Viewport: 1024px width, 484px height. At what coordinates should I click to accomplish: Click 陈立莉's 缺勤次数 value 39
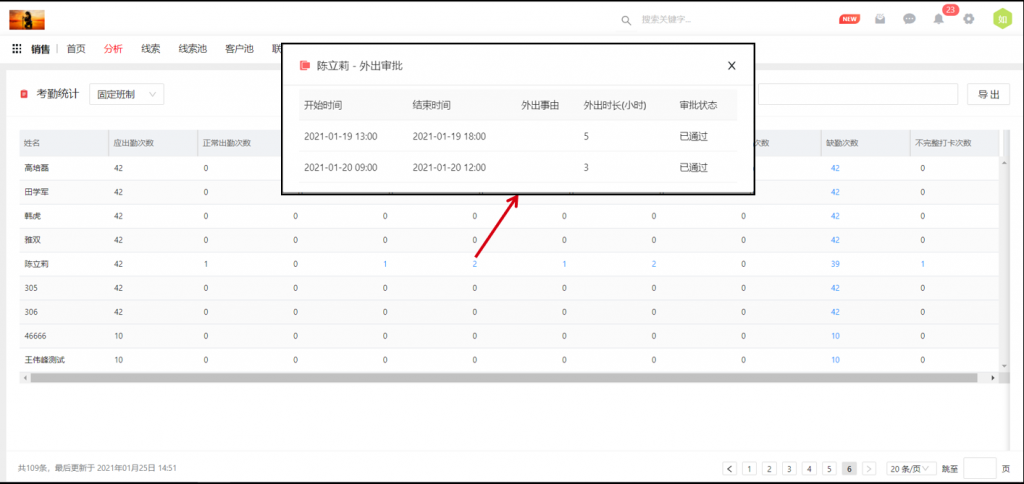(834, 264)
